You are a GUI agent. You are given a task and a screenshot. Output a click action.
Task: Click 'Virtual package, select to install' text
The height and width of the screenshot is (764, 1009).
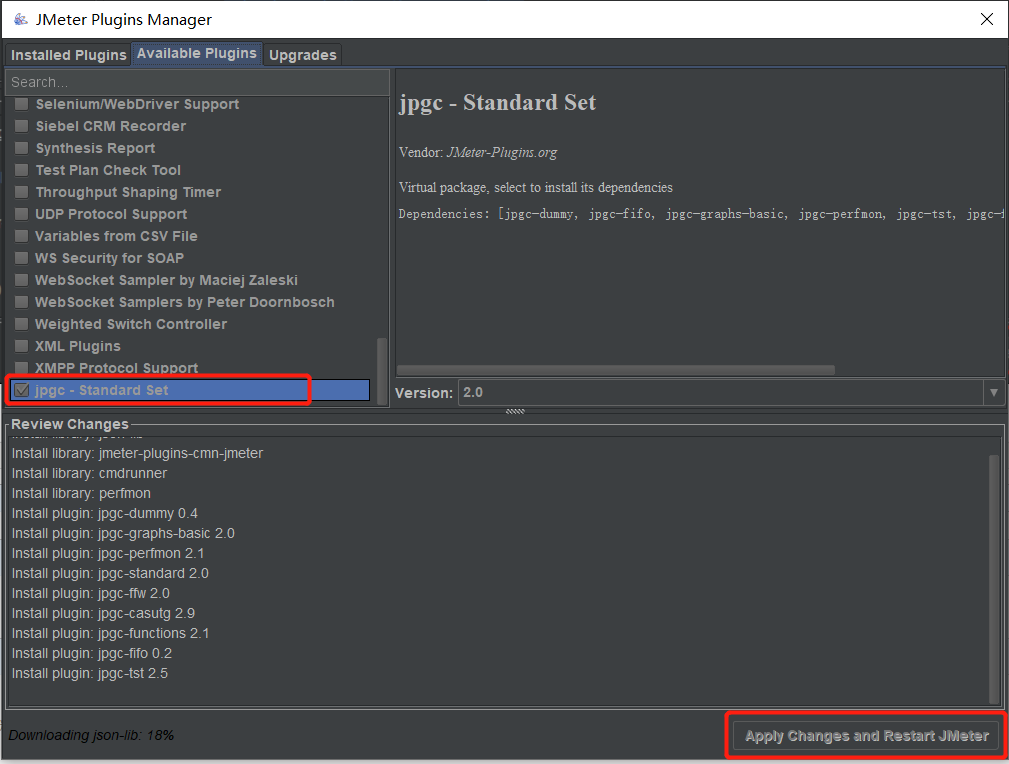(535, 187)
